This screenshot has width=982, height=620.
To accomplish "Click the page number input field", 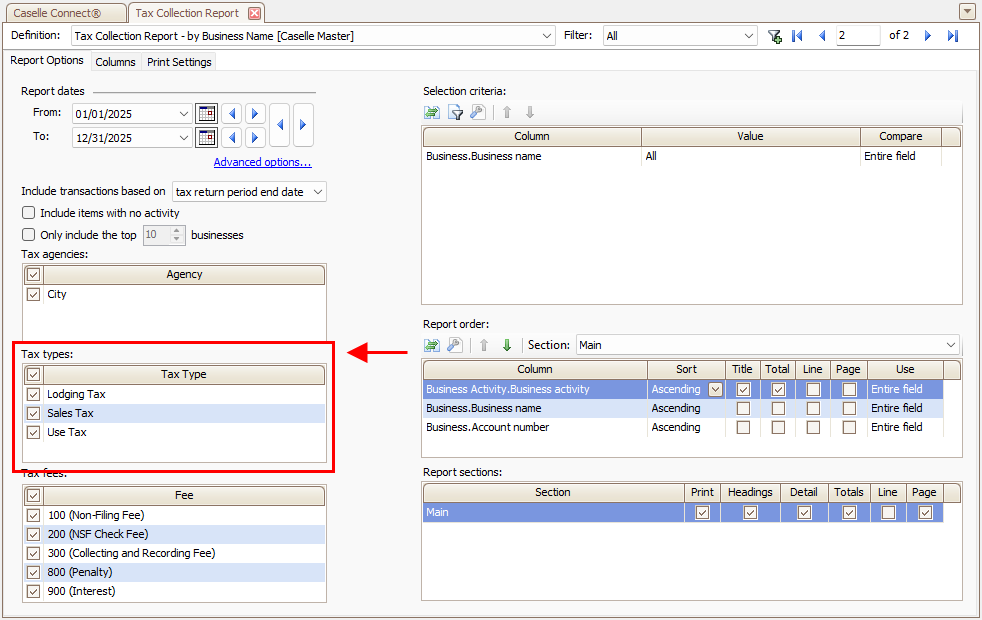I will point(857,36).
